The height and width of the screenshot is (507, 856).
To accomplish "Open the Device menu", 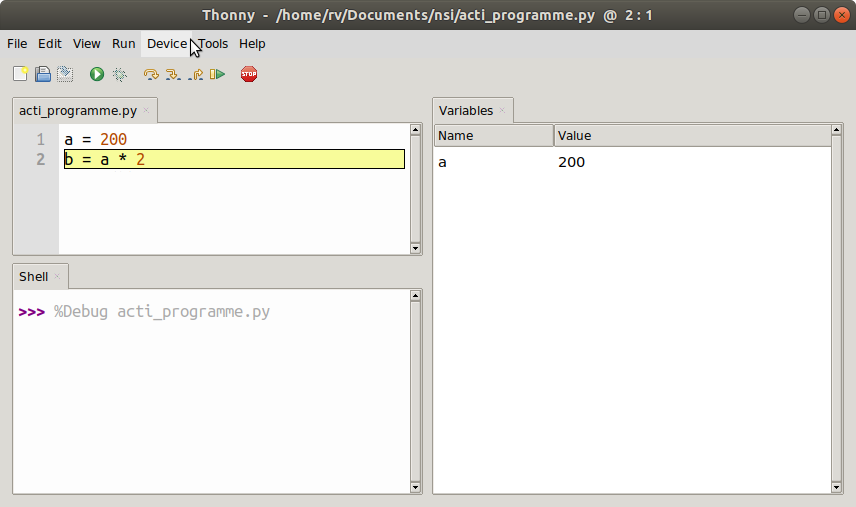I will click(167, 44).
